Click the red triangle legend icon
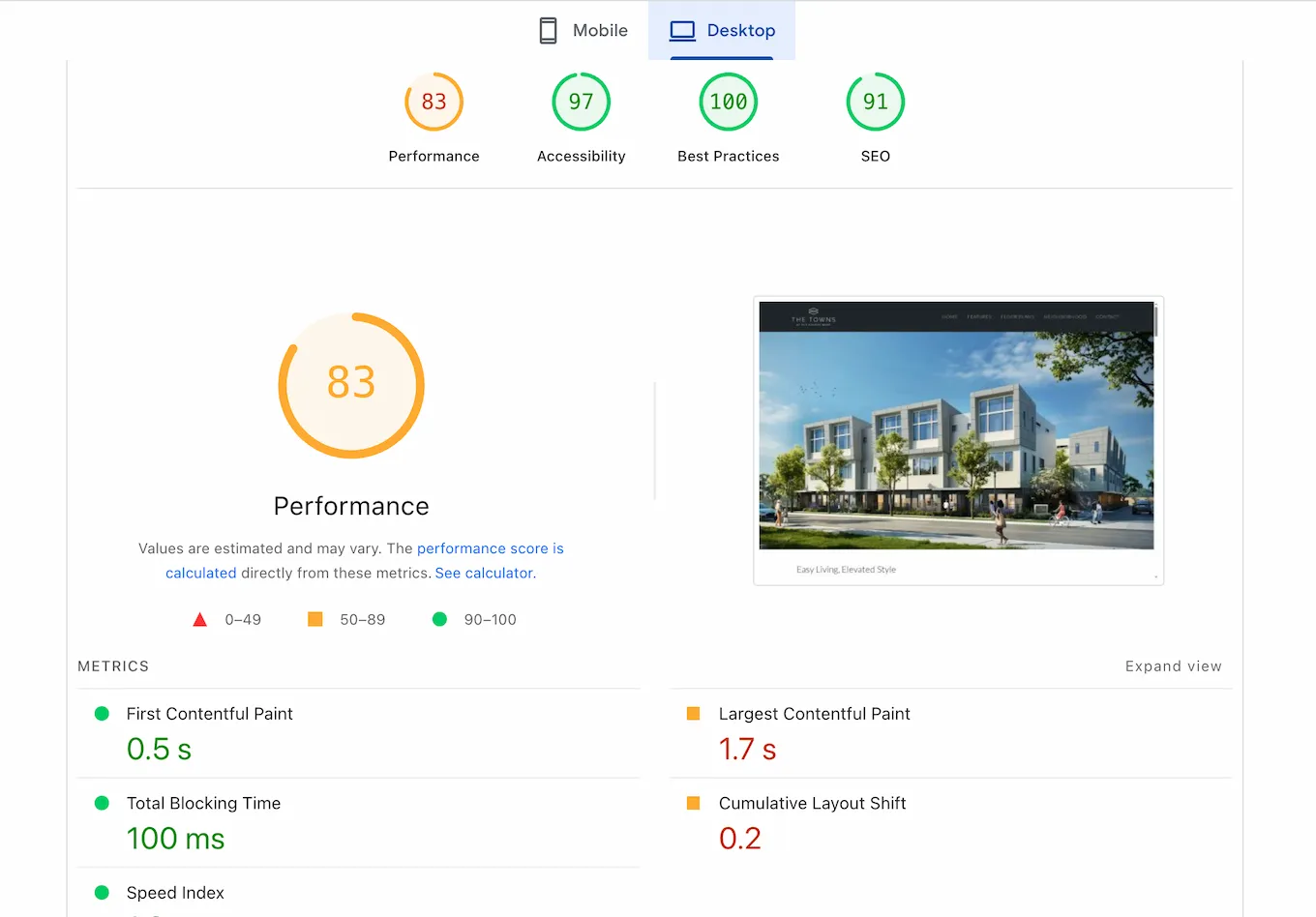This screenshot has width=1316, height=917. (199, 619)
